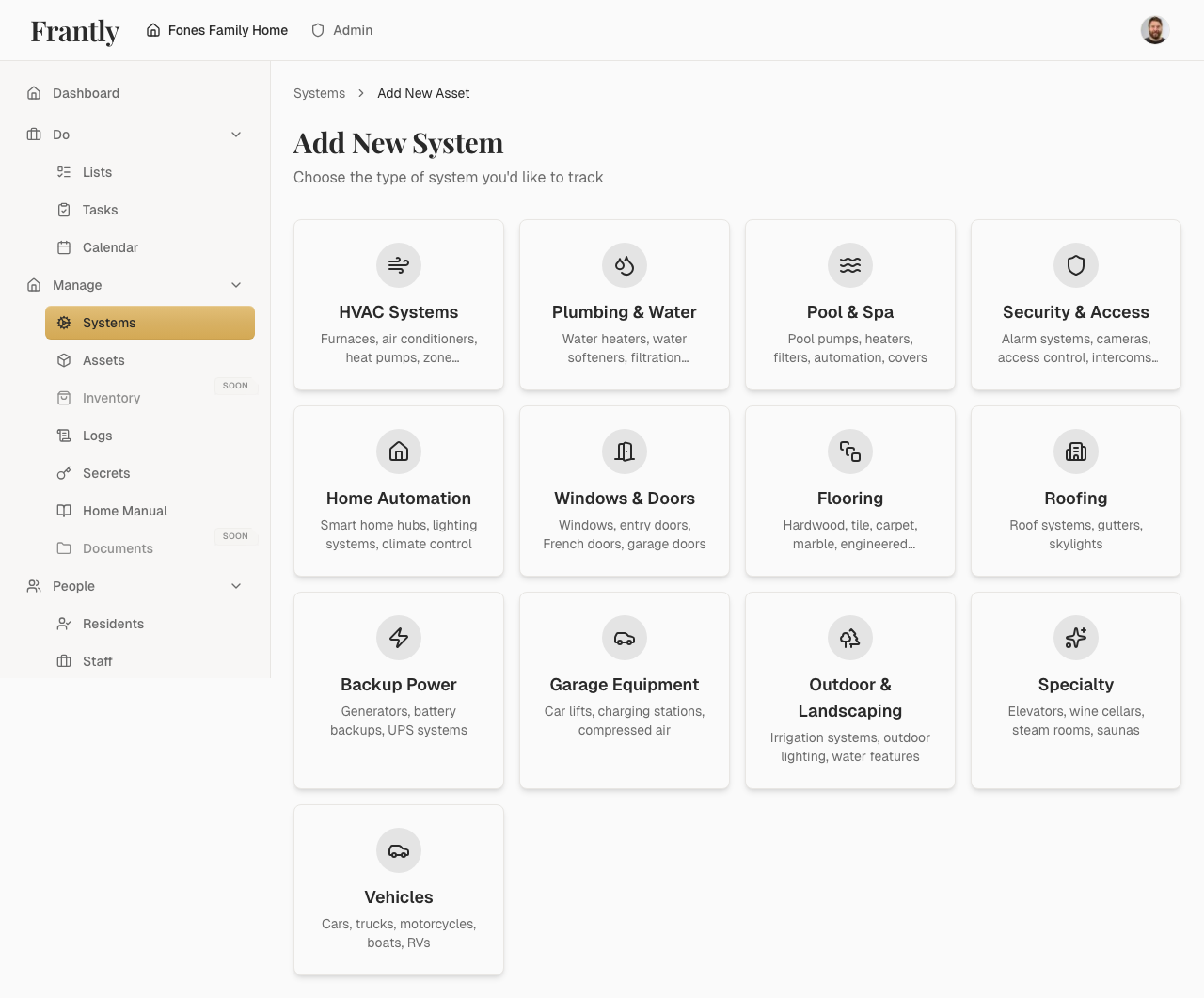Select the Pool & Spa waves icon

(x=849, y=265)
